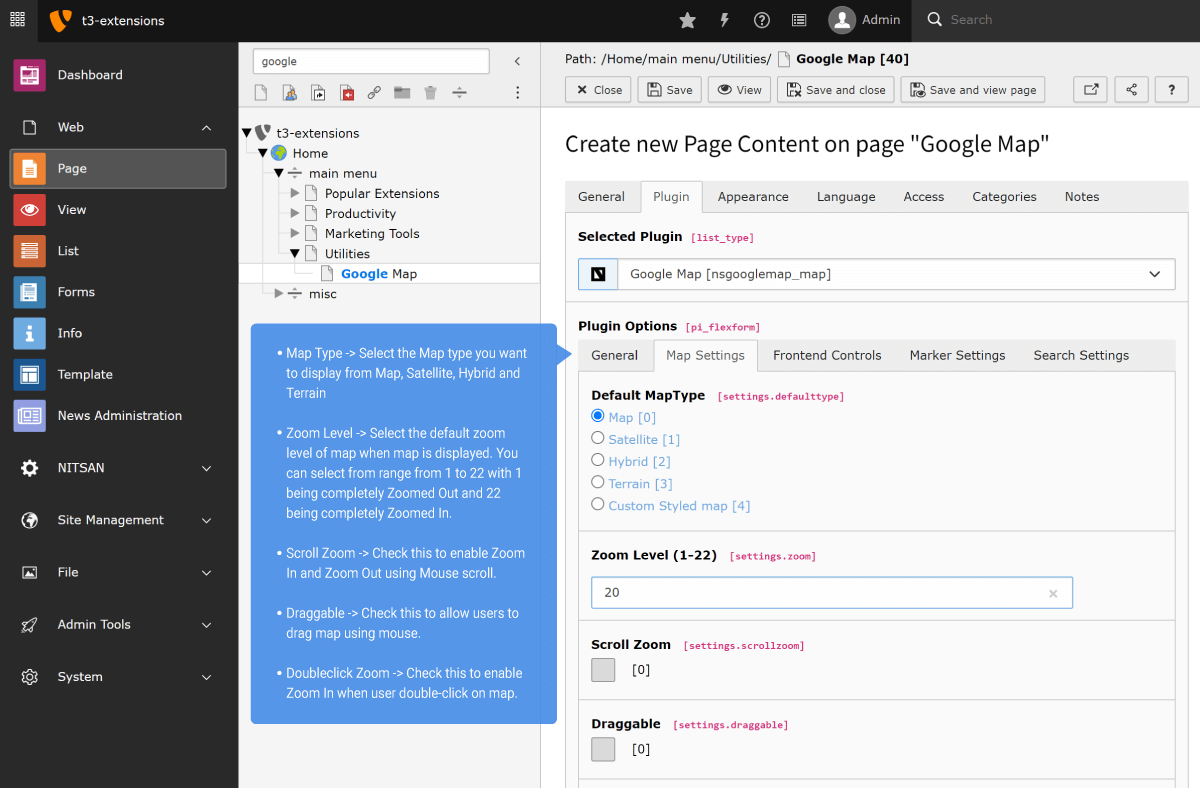The width and height of the screenshot is (1200, 788).
Task: Select Terrain [3] map type
Action: coord(598,482)
